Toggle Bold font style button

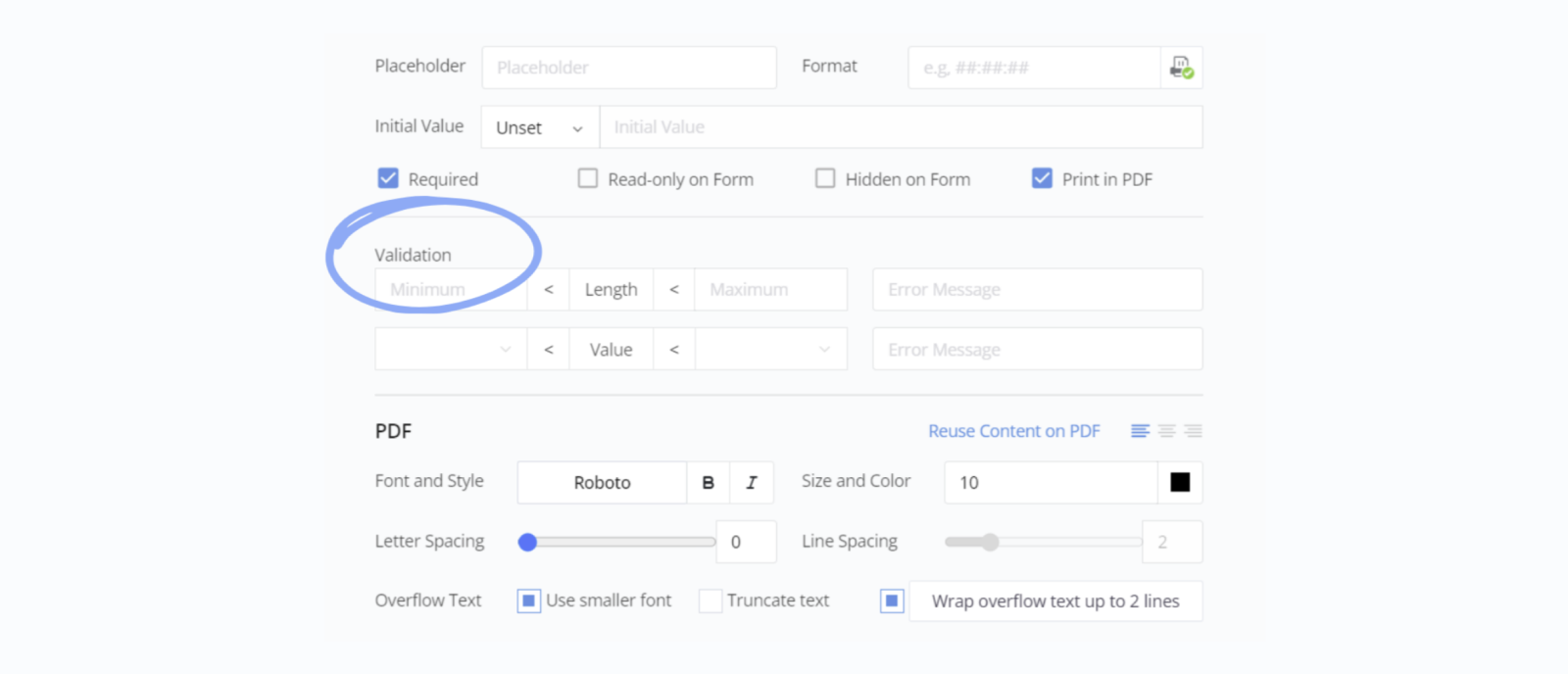click(708, 483)
